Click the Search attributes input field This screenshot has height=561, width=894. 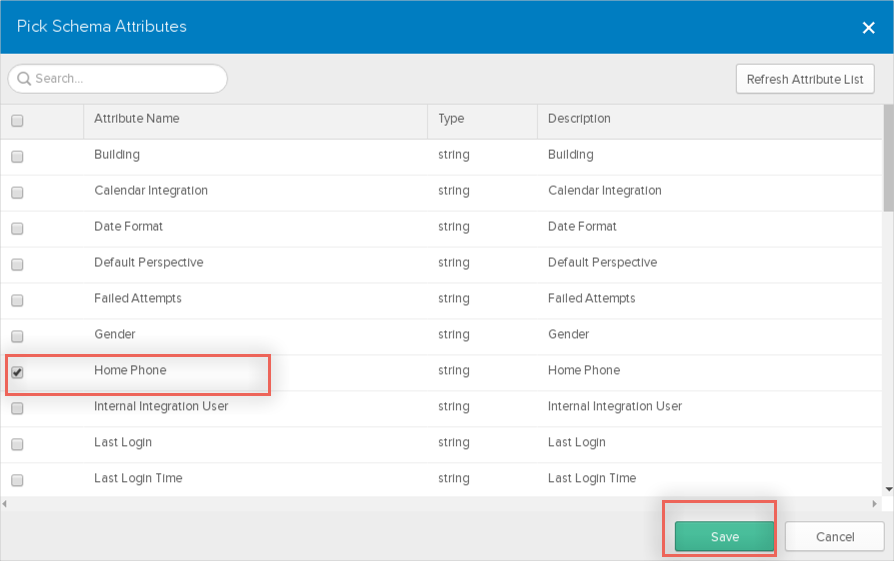[125, 79]
